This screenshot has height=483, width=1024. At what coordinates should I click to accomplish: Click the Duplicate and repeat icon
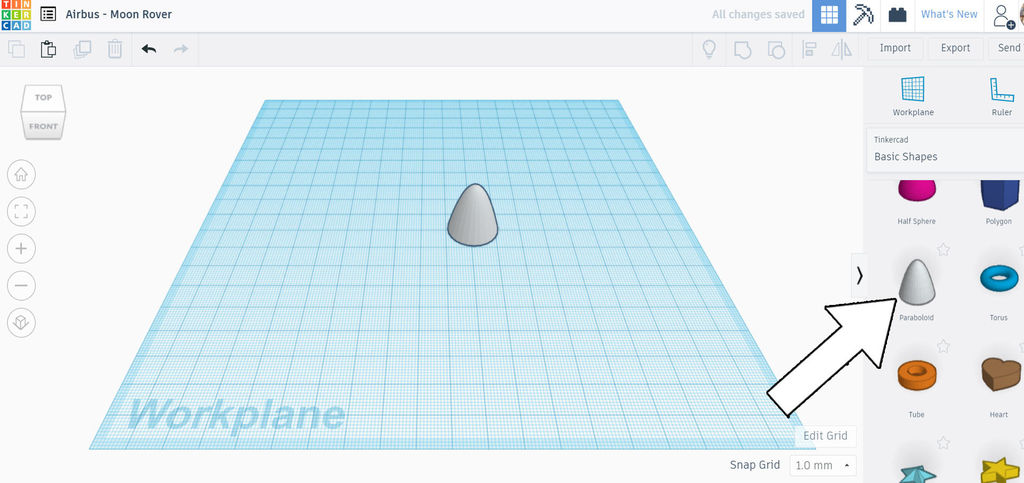82,49
